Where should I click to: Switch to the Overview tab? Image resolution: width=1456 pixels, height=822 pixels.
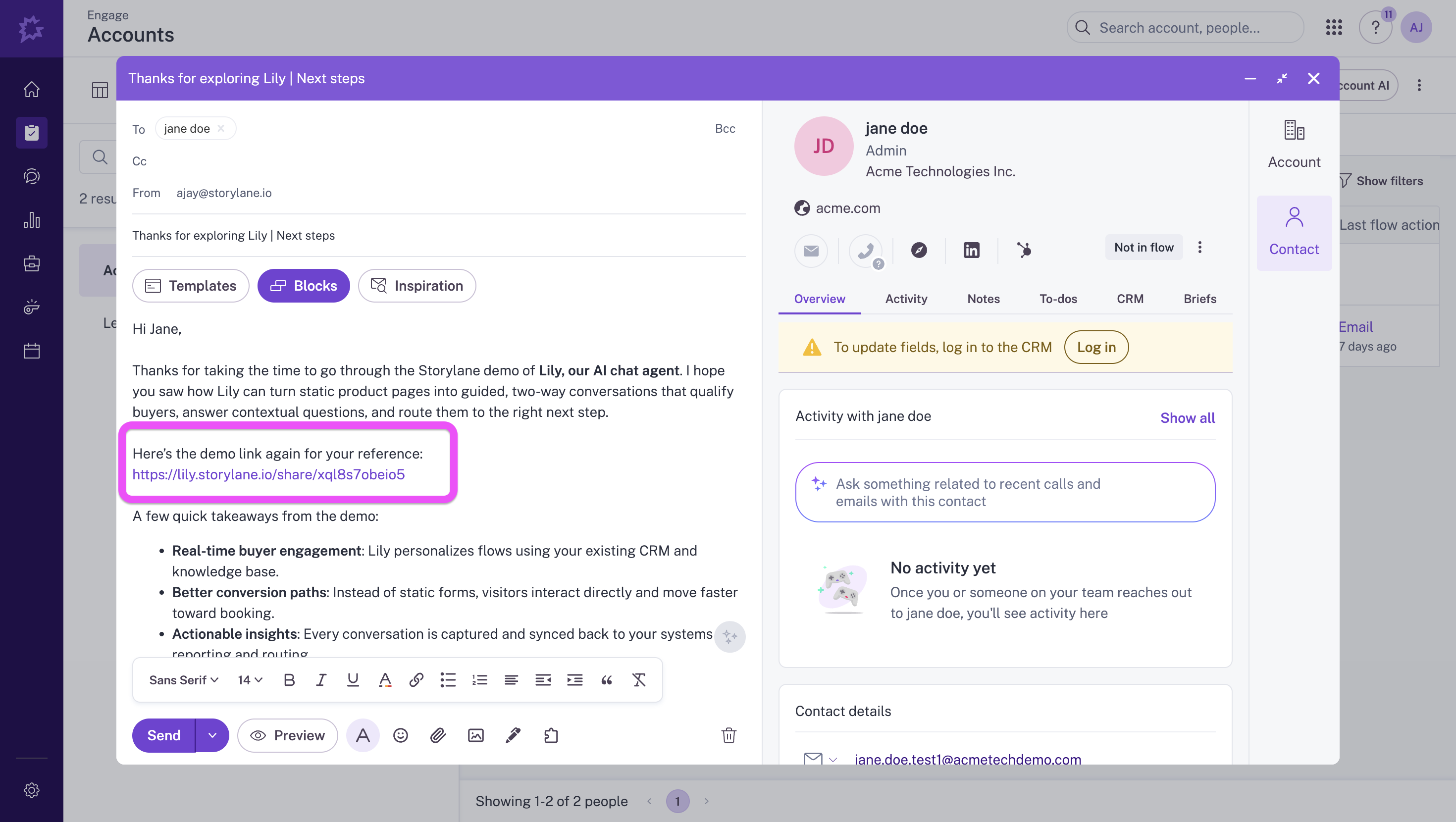tap(819, 299)
